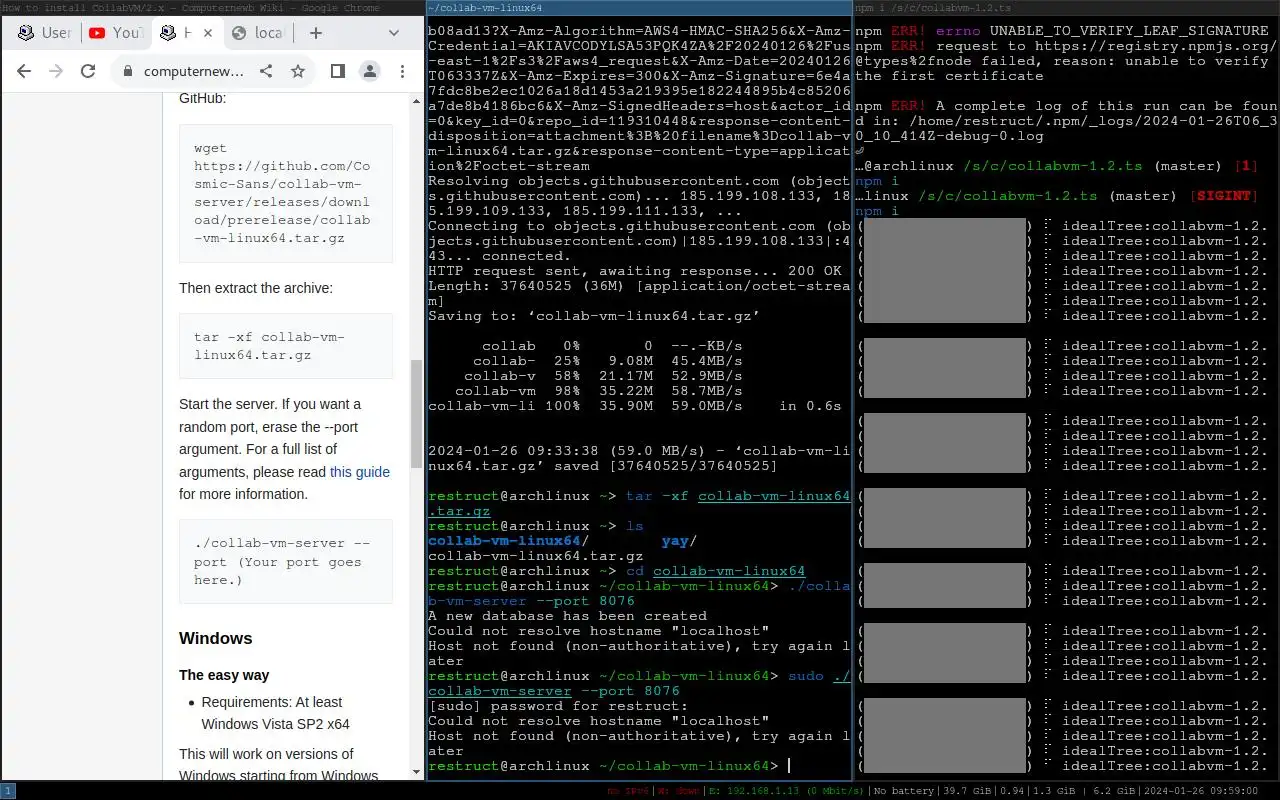This screenshot has height=800, width=1280.
Task: Open Chrome's three-dot menu
Action: pyautogui.click(x=402, y=71)
